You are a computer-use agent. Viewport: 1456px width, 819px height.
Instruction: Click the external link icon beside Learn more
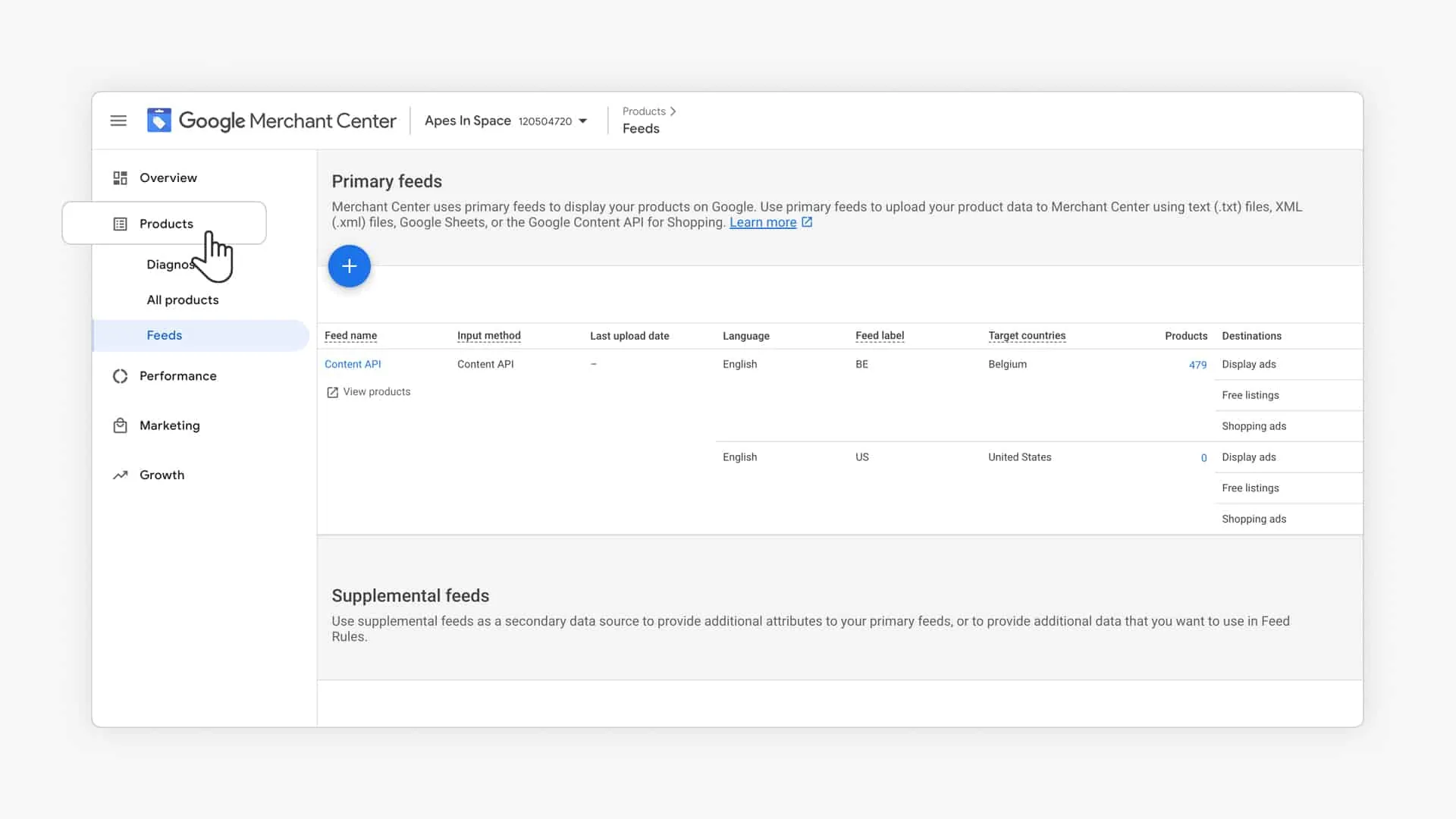coord(807,222)
